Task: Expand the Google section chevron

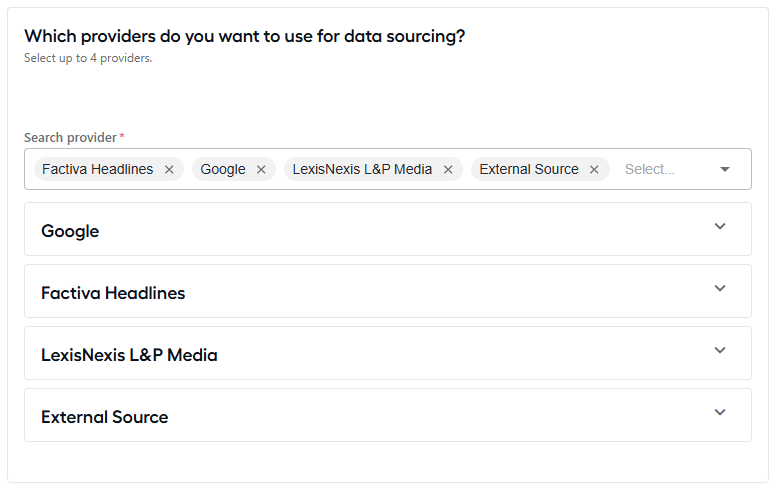Action: (720, 227)
